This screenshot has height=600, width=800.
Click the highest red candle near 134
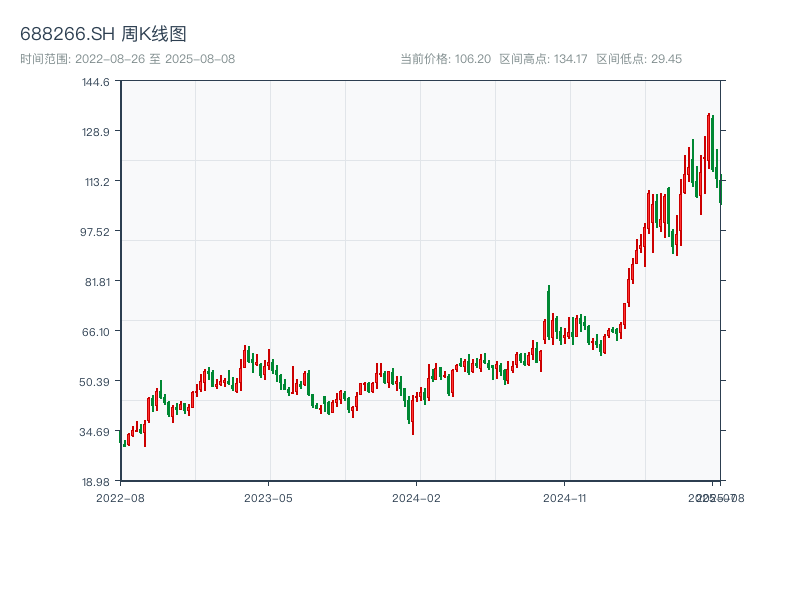click(708, 140)
